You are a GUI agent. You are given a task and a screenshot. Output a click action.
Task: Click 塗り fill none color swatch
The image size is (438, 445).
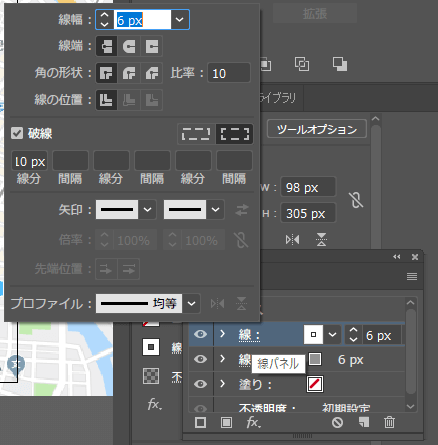pyautogui.click(x=315, y=384)
